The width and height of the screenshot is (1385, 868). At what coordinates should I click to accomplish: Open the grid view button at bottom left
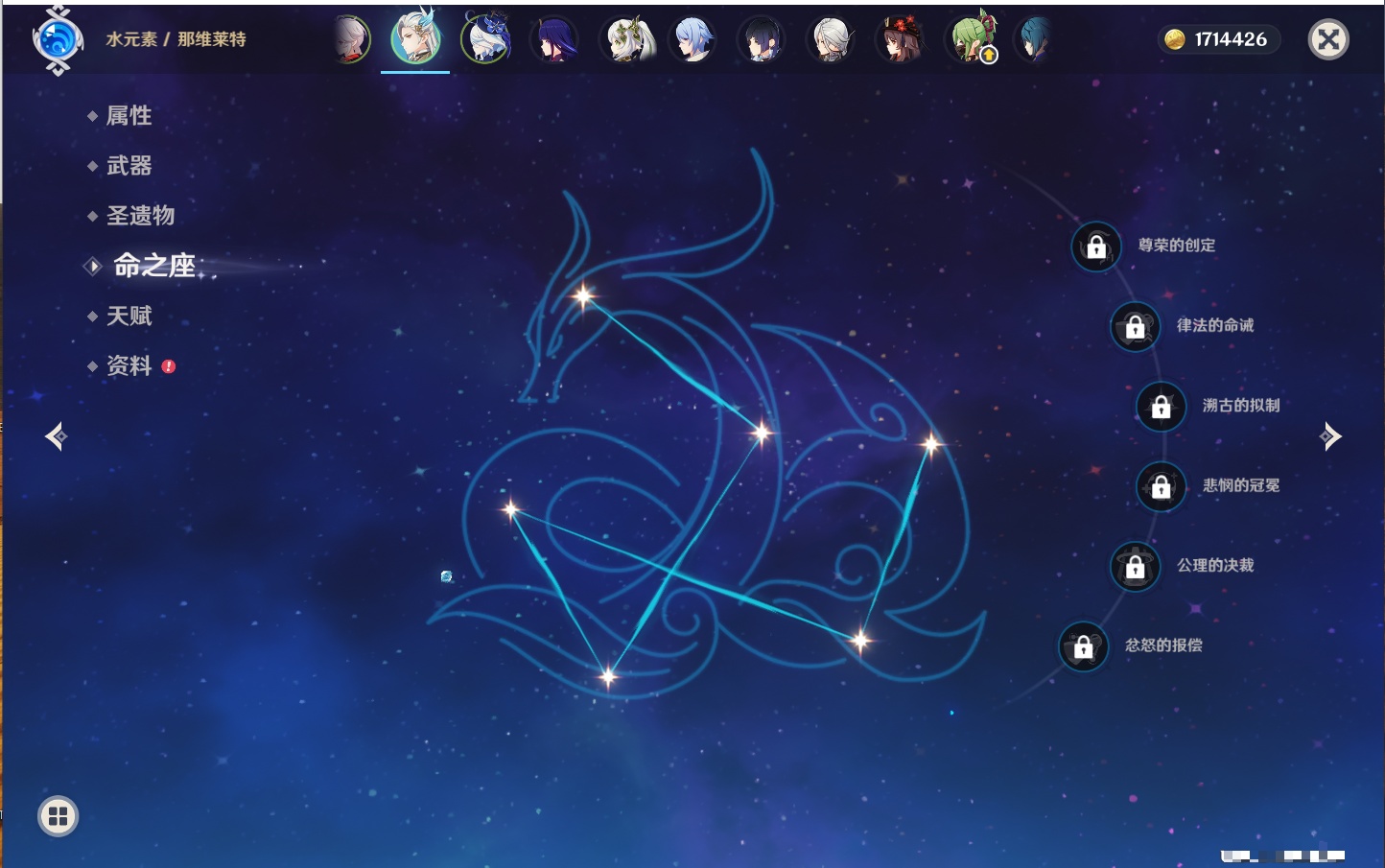(x=58, y=816)
